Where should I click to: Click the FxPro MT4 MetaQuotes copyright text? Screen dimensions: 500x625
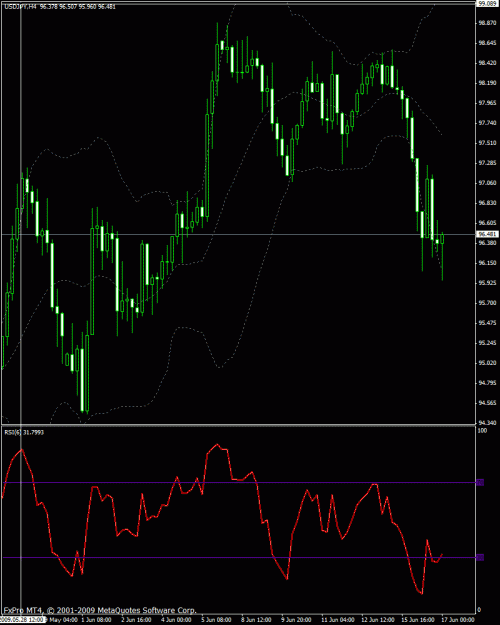click(x=100, y=610)
